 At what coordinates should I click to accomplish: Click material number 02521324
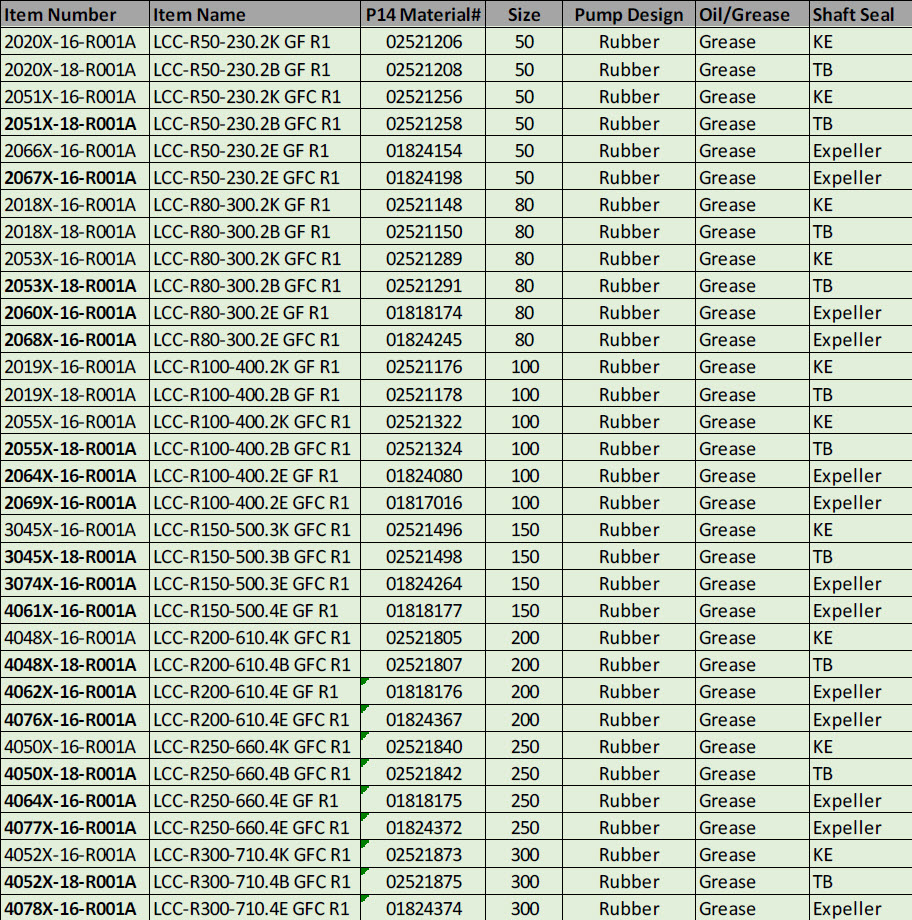click(423, 448)
